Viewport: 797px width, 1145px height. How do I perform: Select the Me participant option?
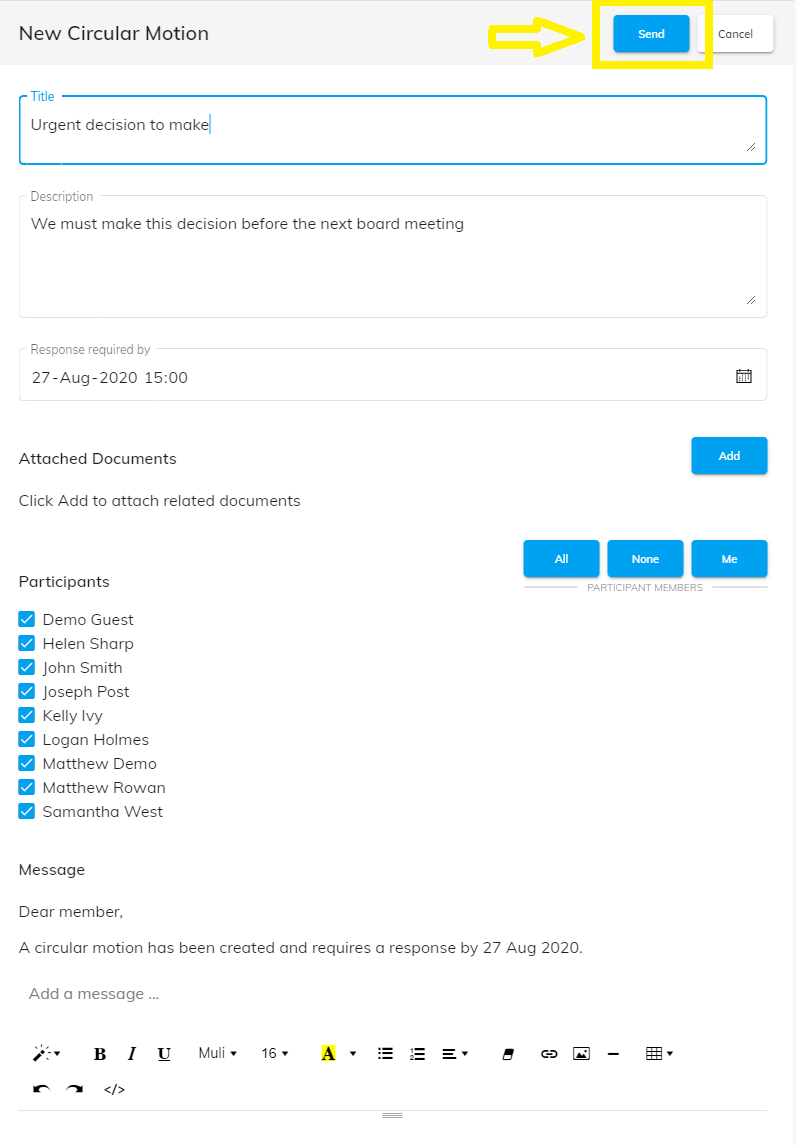[729, 559]
